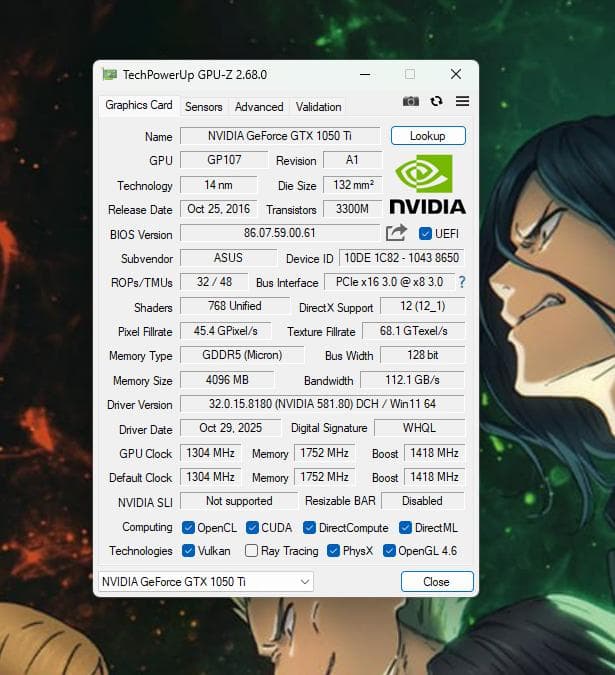Click the Memory Size value 4096 MB
This screenshot has width=615, height=675.
pos(227,380)
